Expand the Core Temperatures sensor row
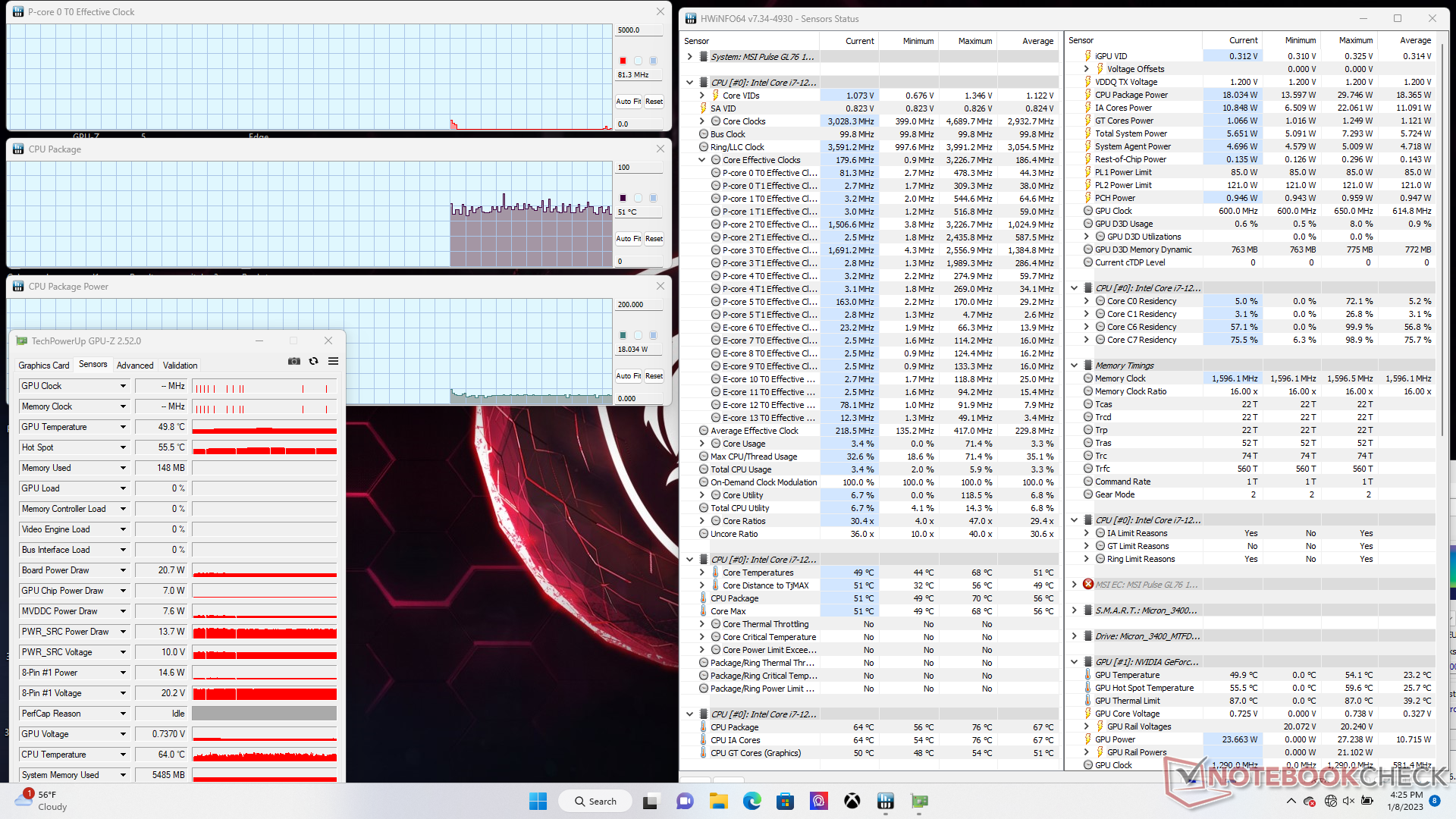 point(702,573)
